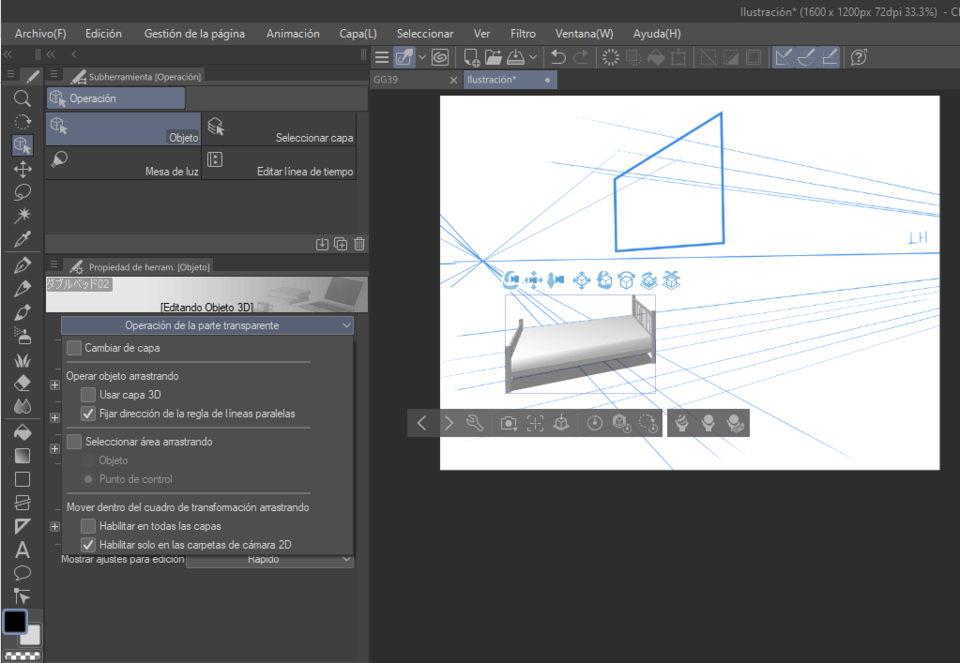Open help question mark icon

pyautogui.click(x=859, y=58)
